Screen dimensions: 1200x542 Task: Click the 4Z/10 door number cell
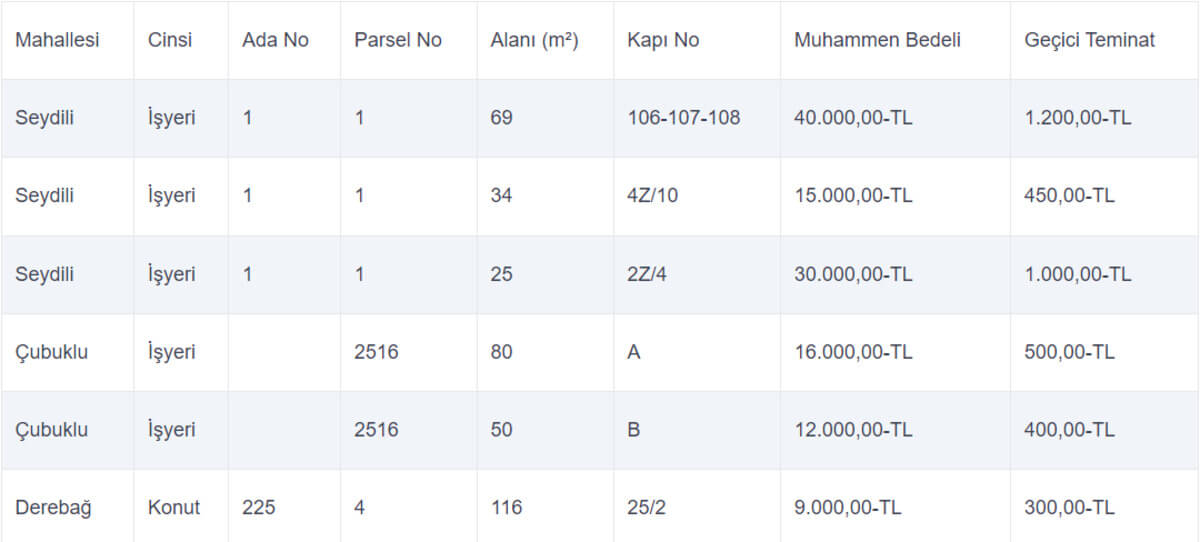coord(697,196)
